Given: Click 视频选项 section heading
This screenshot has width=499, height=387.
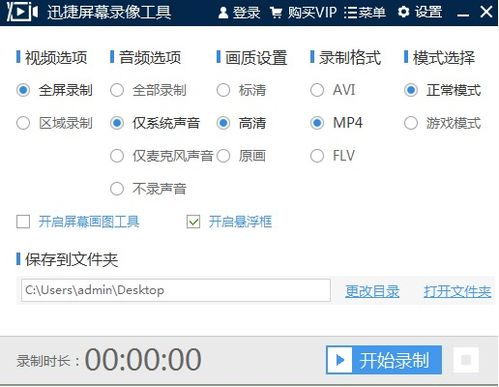Looking at the screenshot, I should tap(56, 57).
